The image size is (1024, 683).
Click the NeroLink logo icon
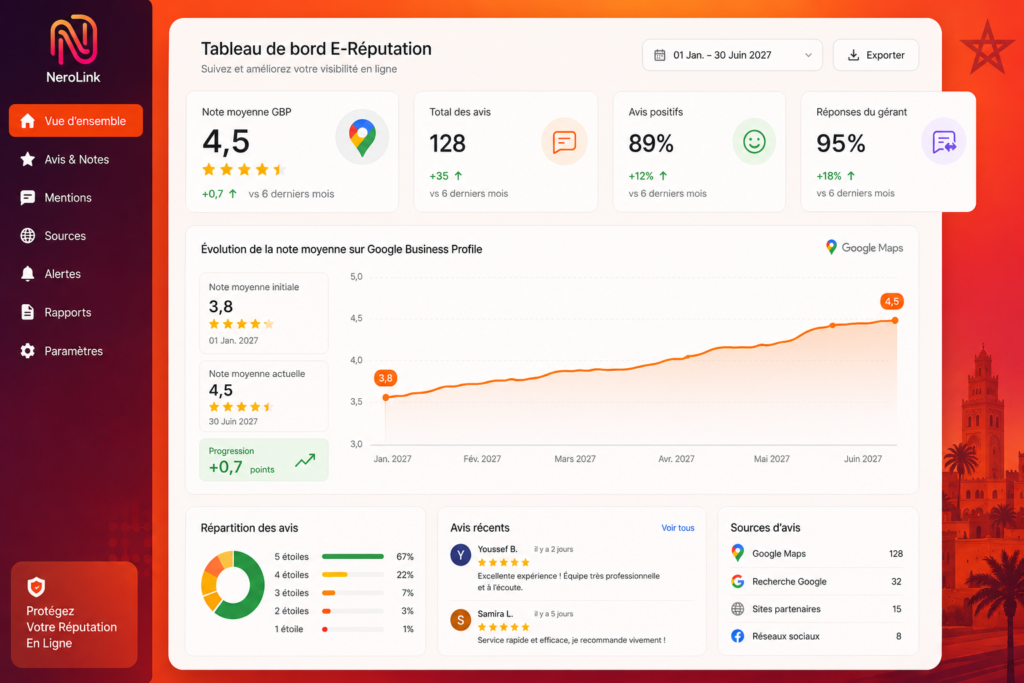click(73, 39)
